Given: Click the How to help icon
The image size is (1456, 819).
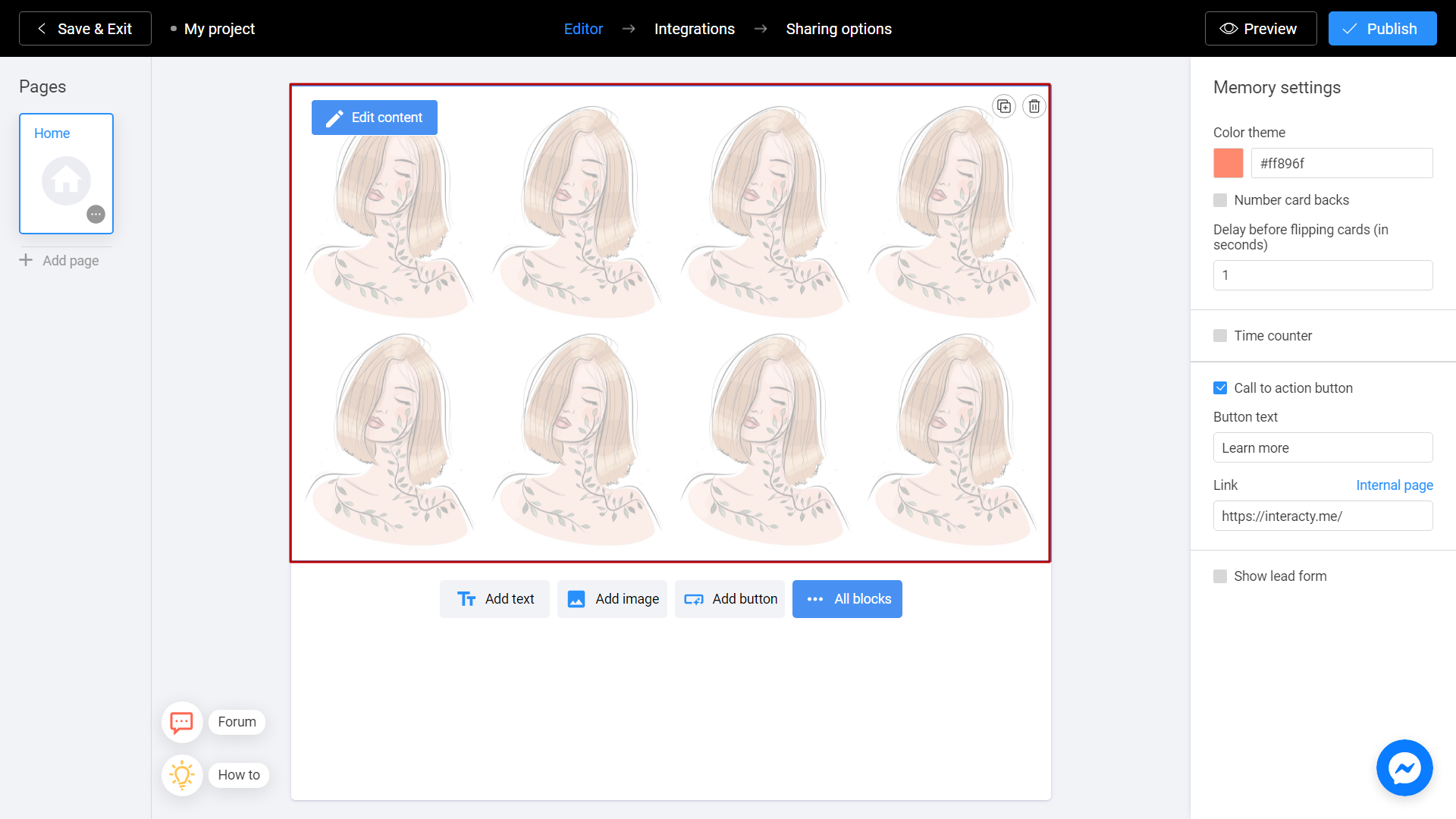Looking at the screenshot, I should point(182,775).
